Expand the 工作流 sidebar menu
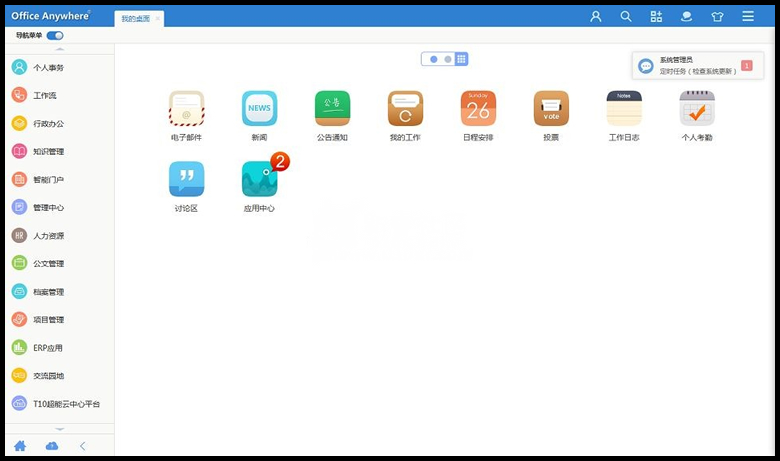This screenshot has height=461, width=780. [60, 95]
